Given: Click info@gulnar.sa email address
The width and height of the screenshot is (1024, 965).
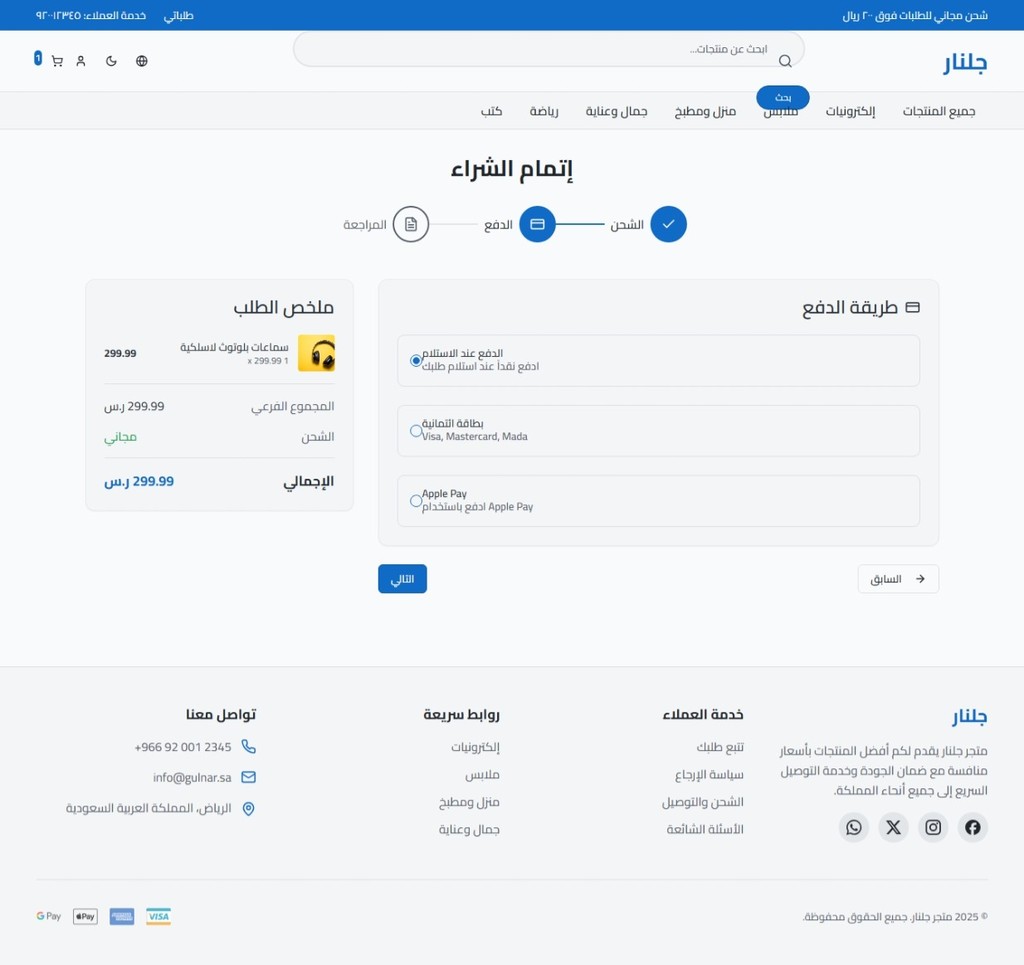Looking at the screenshot, I should click(x=192, y=778).
